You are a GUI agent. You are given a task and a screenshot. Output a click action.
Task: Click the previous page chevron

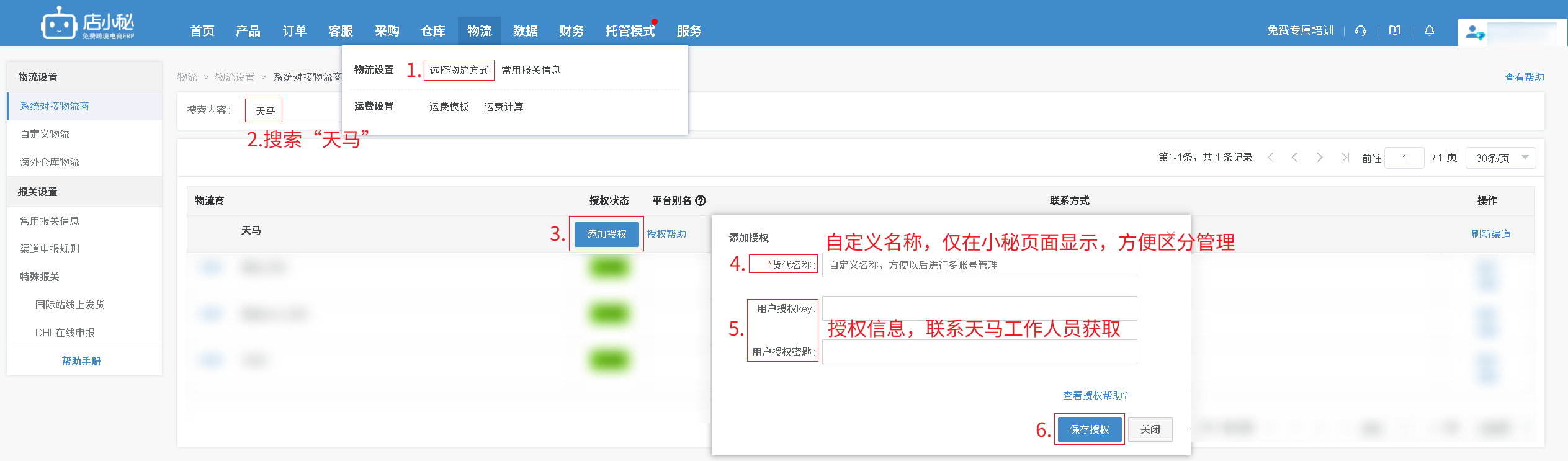click(x=1294, y=158)
